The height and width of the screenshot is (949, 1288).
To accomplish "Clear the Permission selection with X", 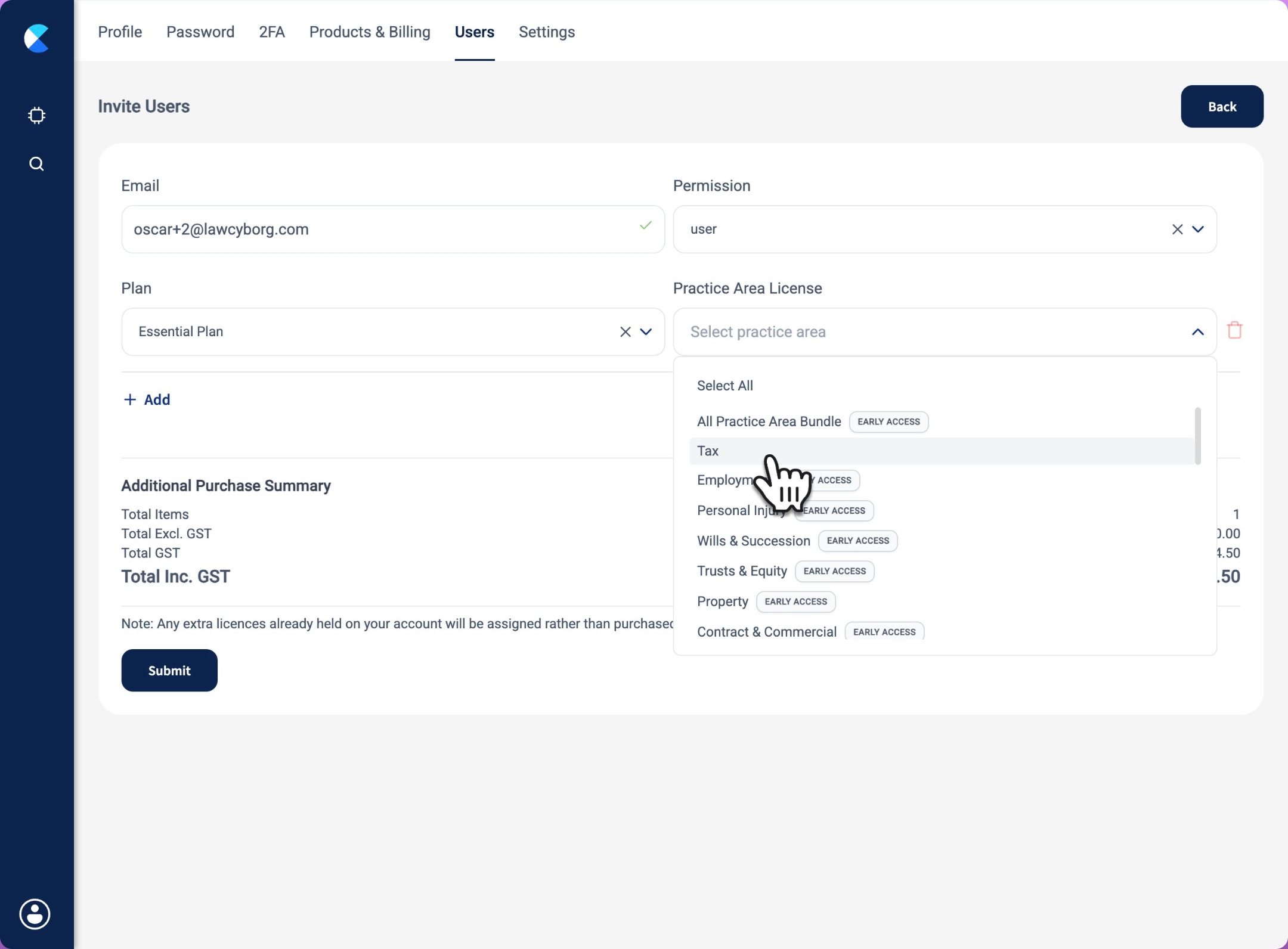I will [1177, 230].
